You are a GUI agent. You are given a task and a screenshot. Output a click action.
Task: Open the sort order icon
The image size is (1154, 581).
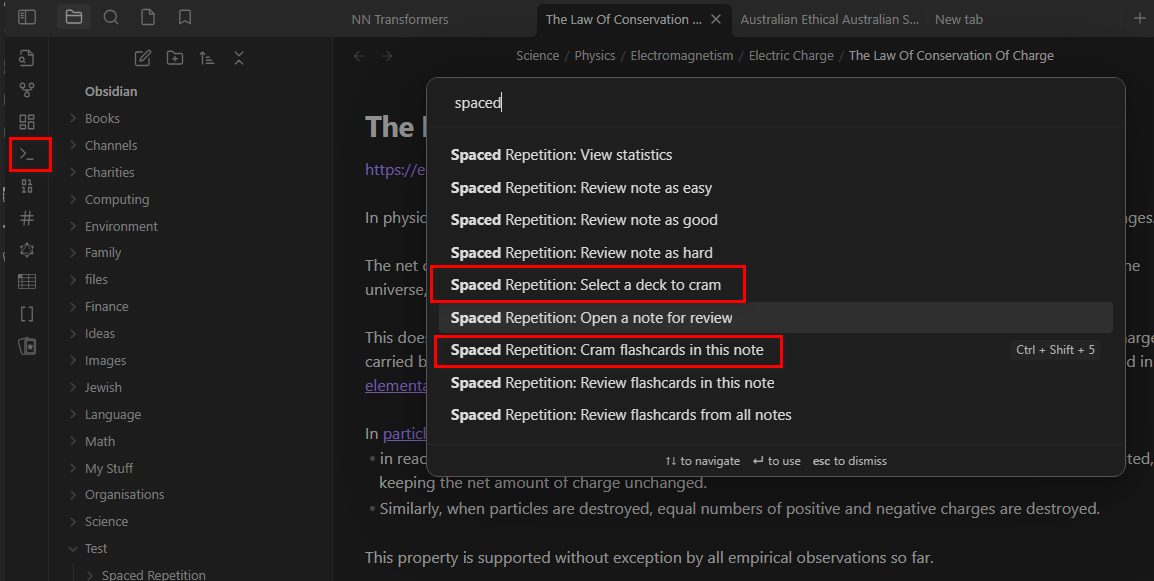(207, 58)
